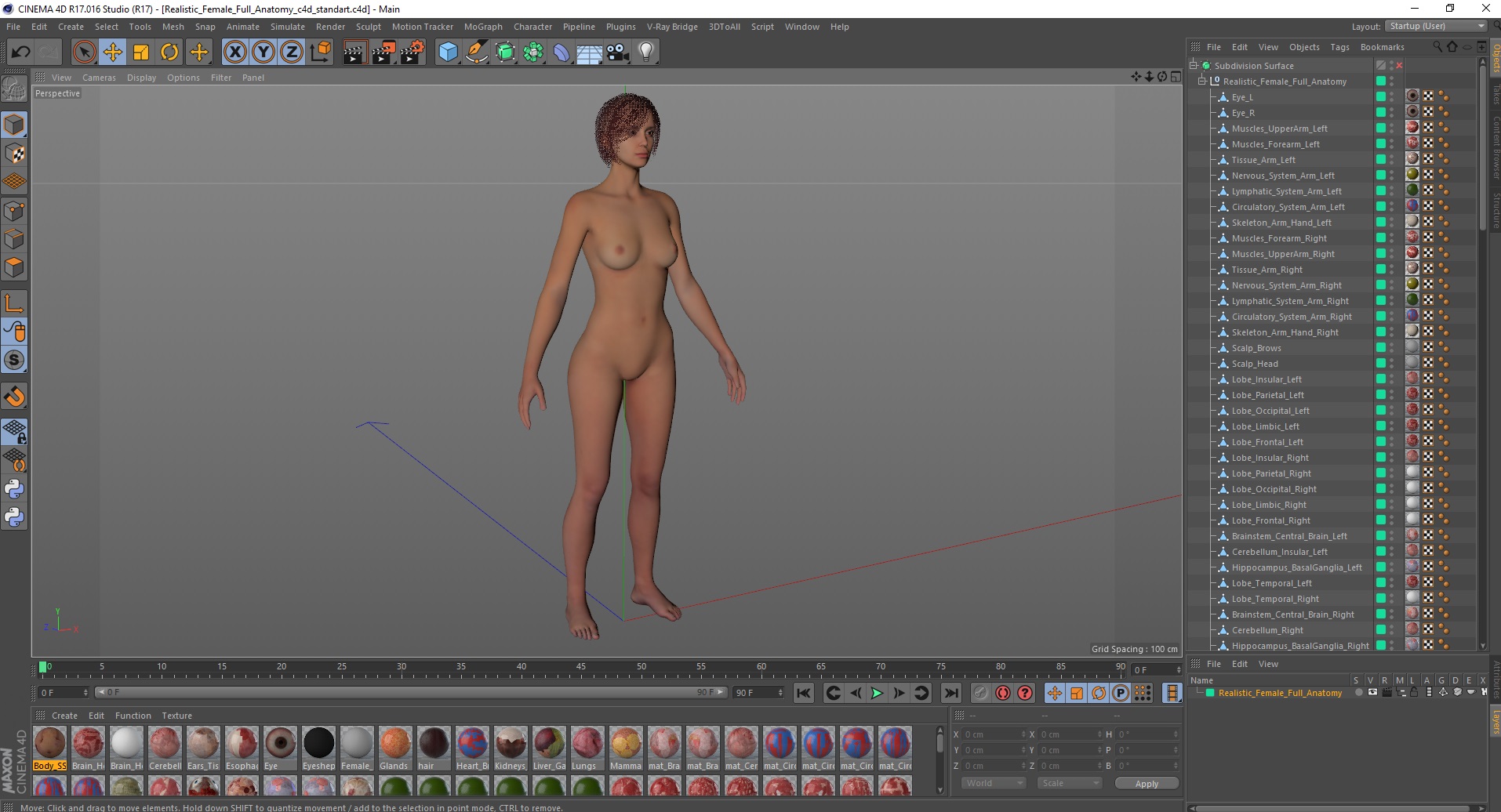Render the current view

(x=354, y=53)
